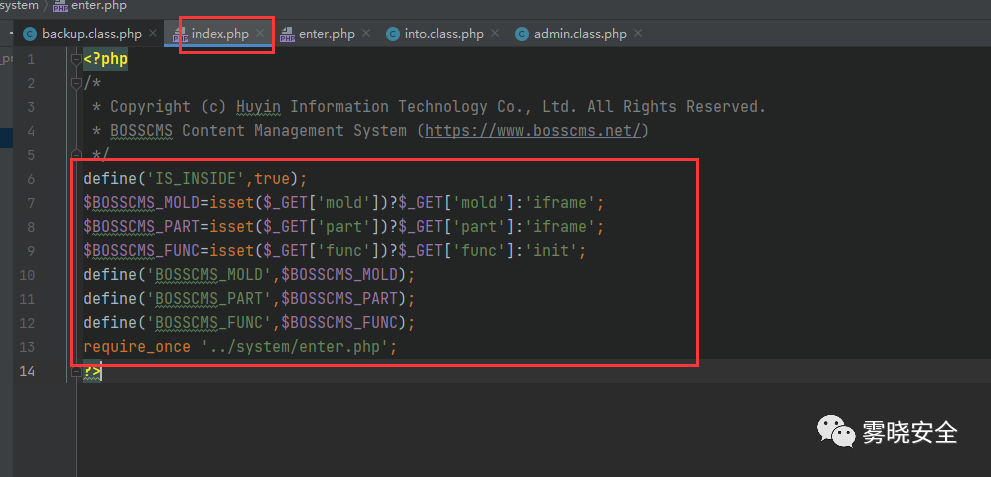Click the 'IS_INSIDE' string on line 6
Viewport: 991px width, 477px height.
(196, 179)
